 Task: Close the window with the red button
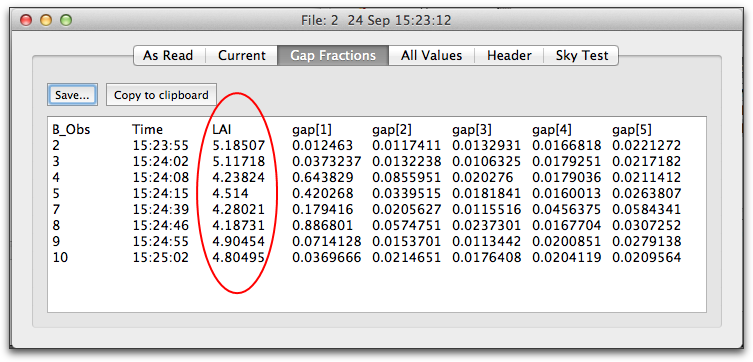point(25,20)
